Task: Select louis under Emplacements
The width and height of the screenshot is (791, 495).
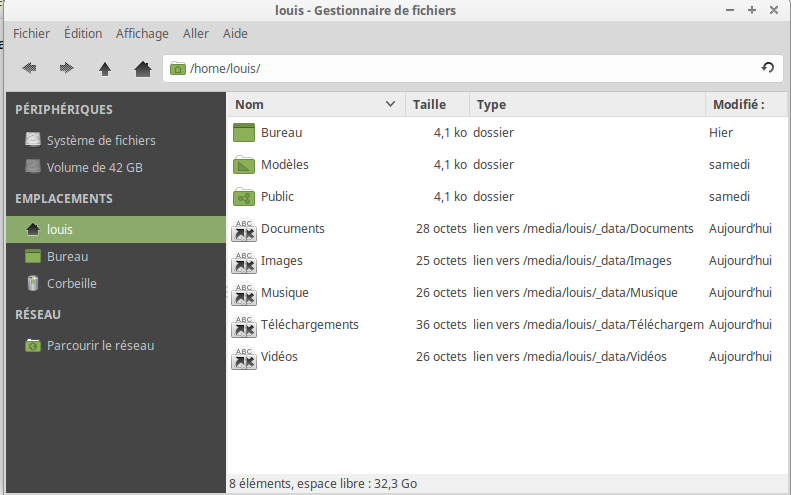Action: (x=116, y=230)
